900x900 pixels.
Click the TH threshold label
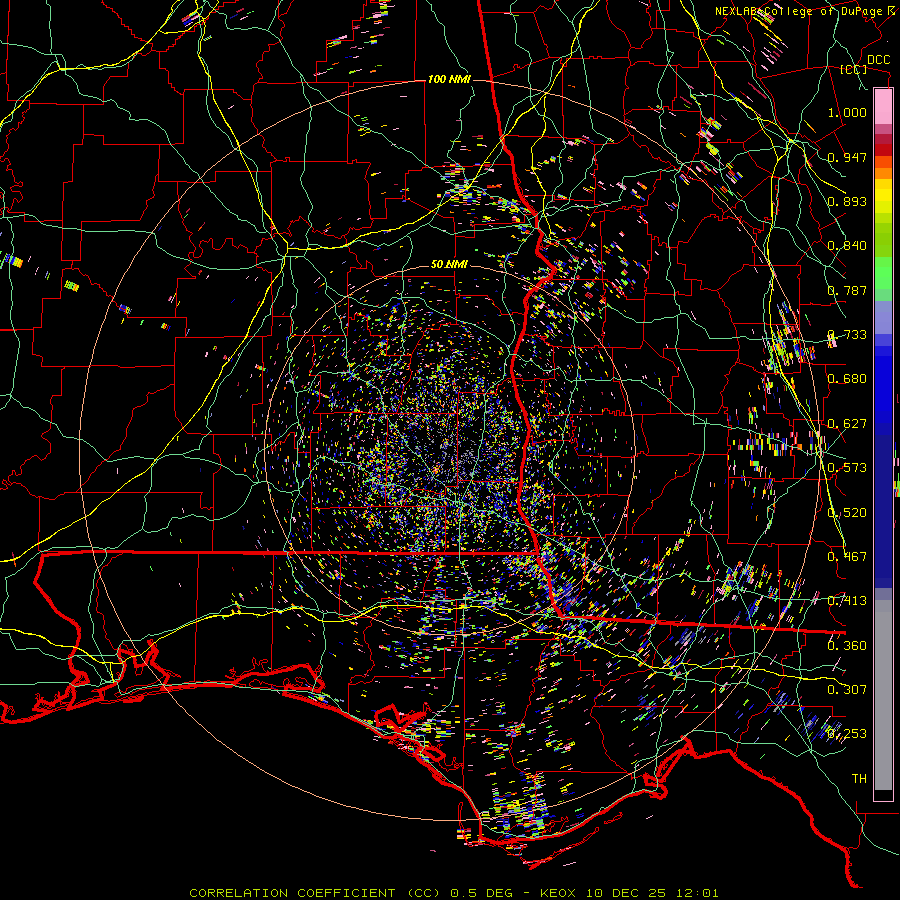click(x=859, y=779)
